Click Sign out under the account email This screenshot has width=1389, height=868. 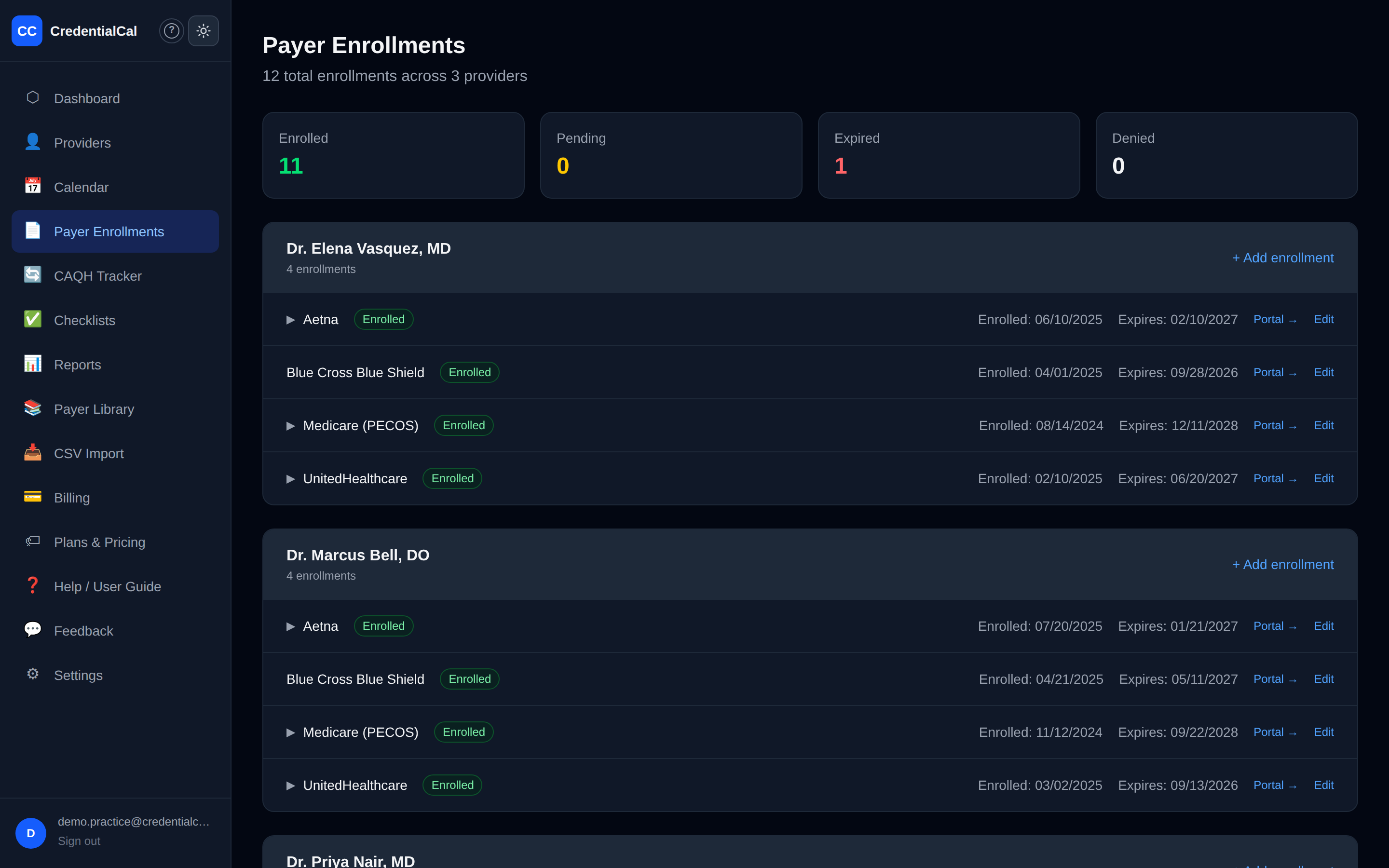click(x=79, y=841)
